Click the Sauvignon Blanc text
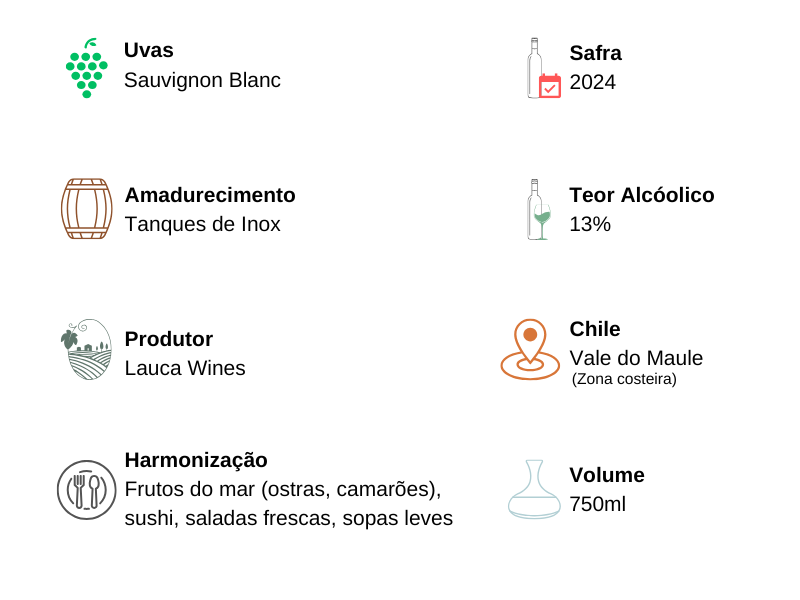The height and width of the screenshot is (600, 800). pos(202,80)
